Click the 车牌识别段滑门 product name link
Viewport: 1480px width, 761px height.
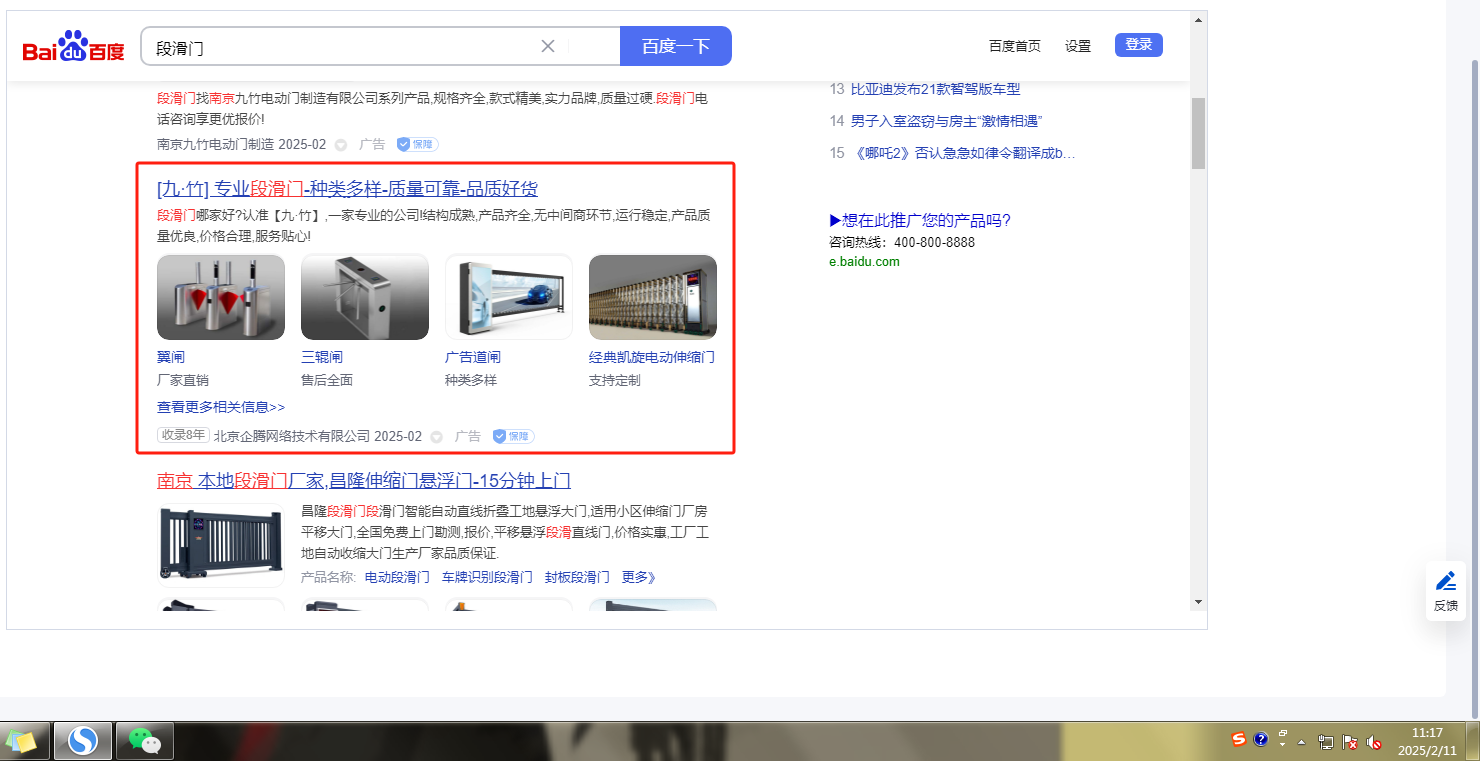488,577
